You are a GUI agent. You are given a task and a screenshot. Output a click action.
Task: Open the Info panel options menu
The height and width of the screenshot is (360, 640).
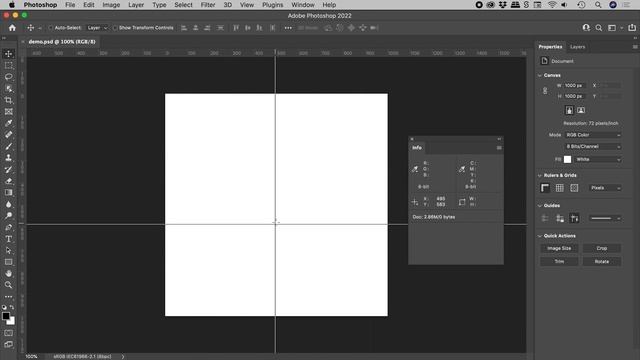pos(499,148)
